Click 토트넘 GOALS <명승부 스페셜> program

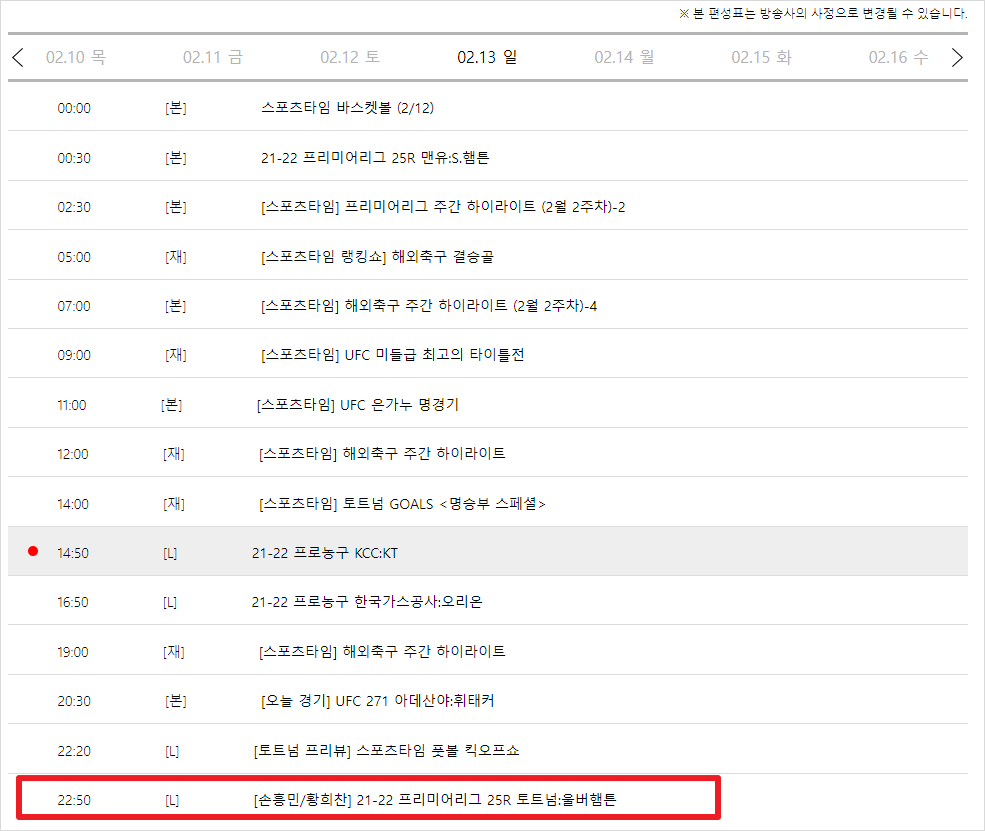coord(402,504)
